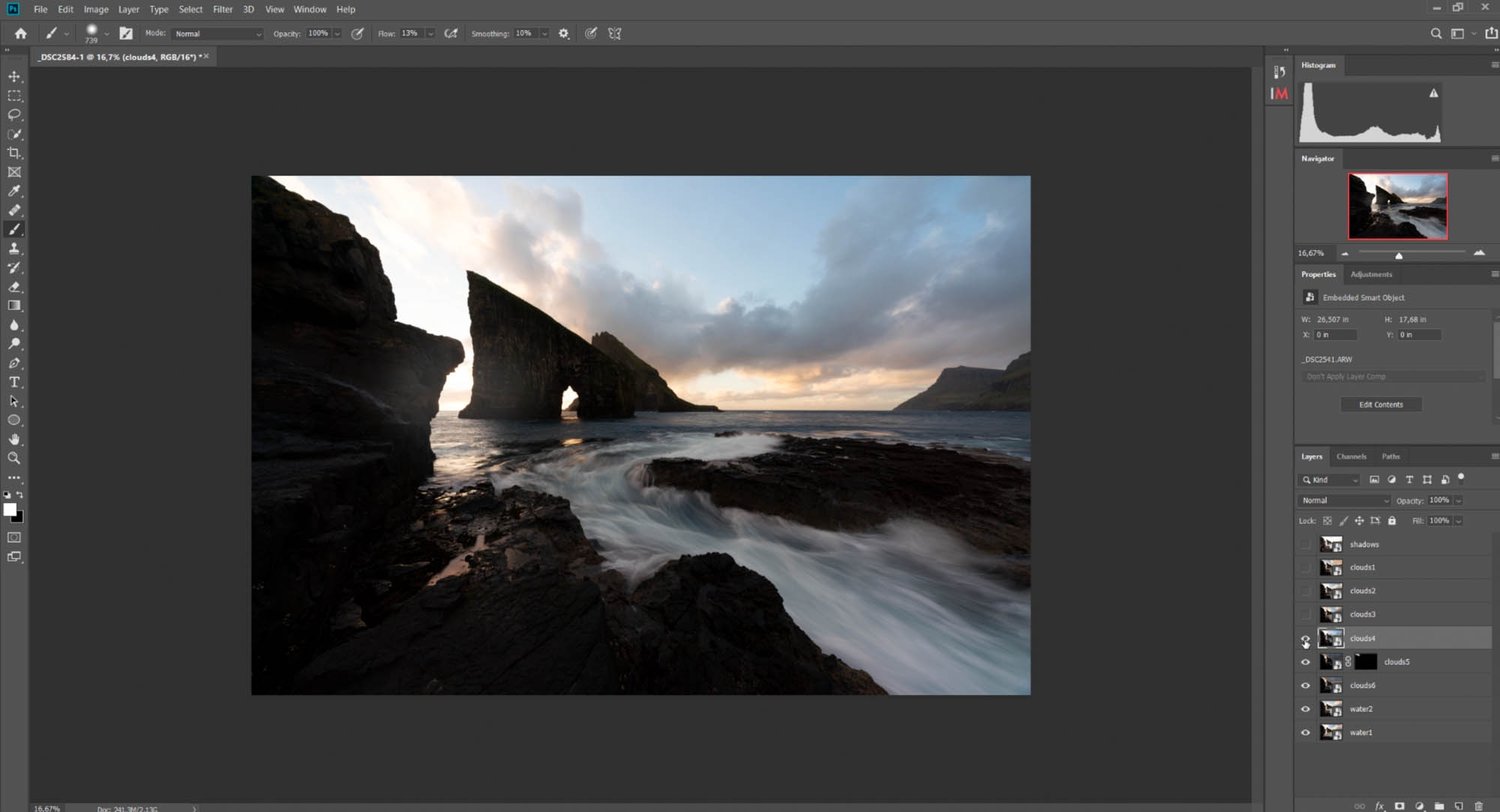Screen dimensions: 1500x812
Task: Select the Crop tool
Action: 14,153
